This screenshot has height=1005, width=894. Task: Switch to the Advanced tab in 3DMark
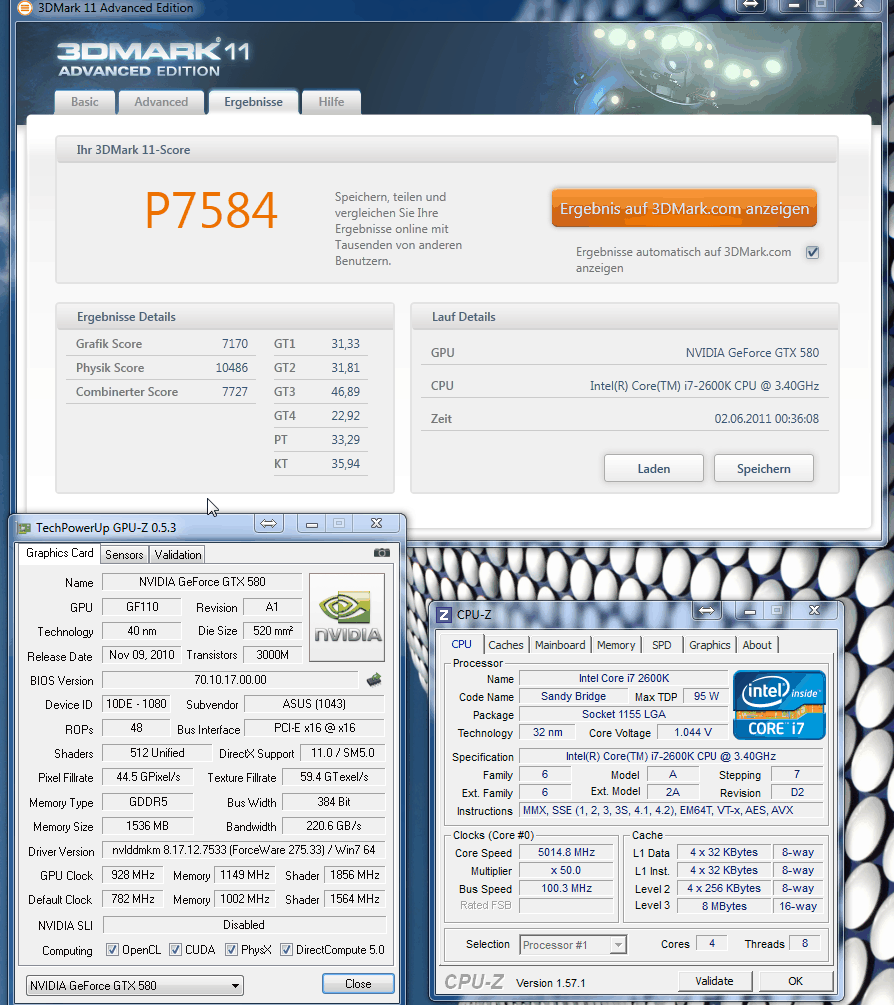click(161, 102)
